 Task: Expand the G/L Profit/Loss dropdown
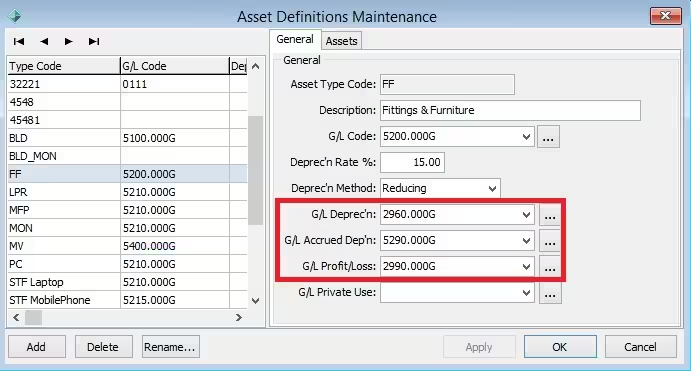pyautogui.click(x=526, y=267)
